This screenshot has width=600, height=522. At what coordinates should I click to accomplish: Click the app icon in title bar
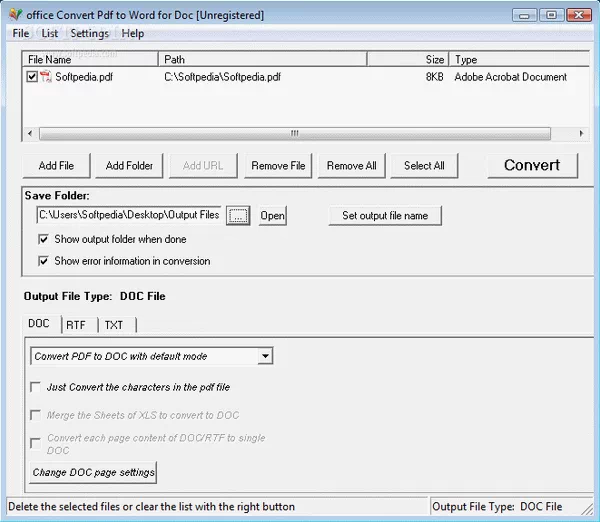coord(15,15)
